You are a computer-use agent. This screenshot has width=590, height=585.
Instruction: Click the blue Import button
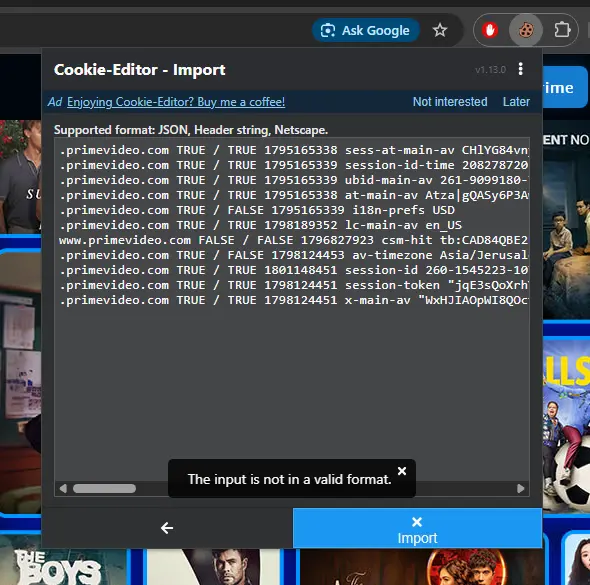pos(417,528)
